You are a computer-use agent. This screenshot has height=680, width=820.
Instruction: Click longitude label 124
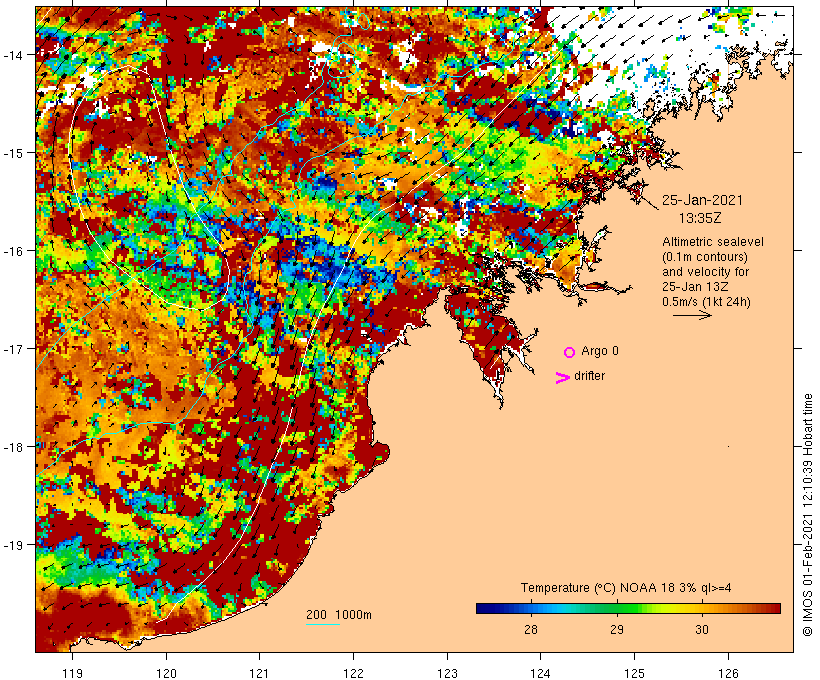point(541,673)
